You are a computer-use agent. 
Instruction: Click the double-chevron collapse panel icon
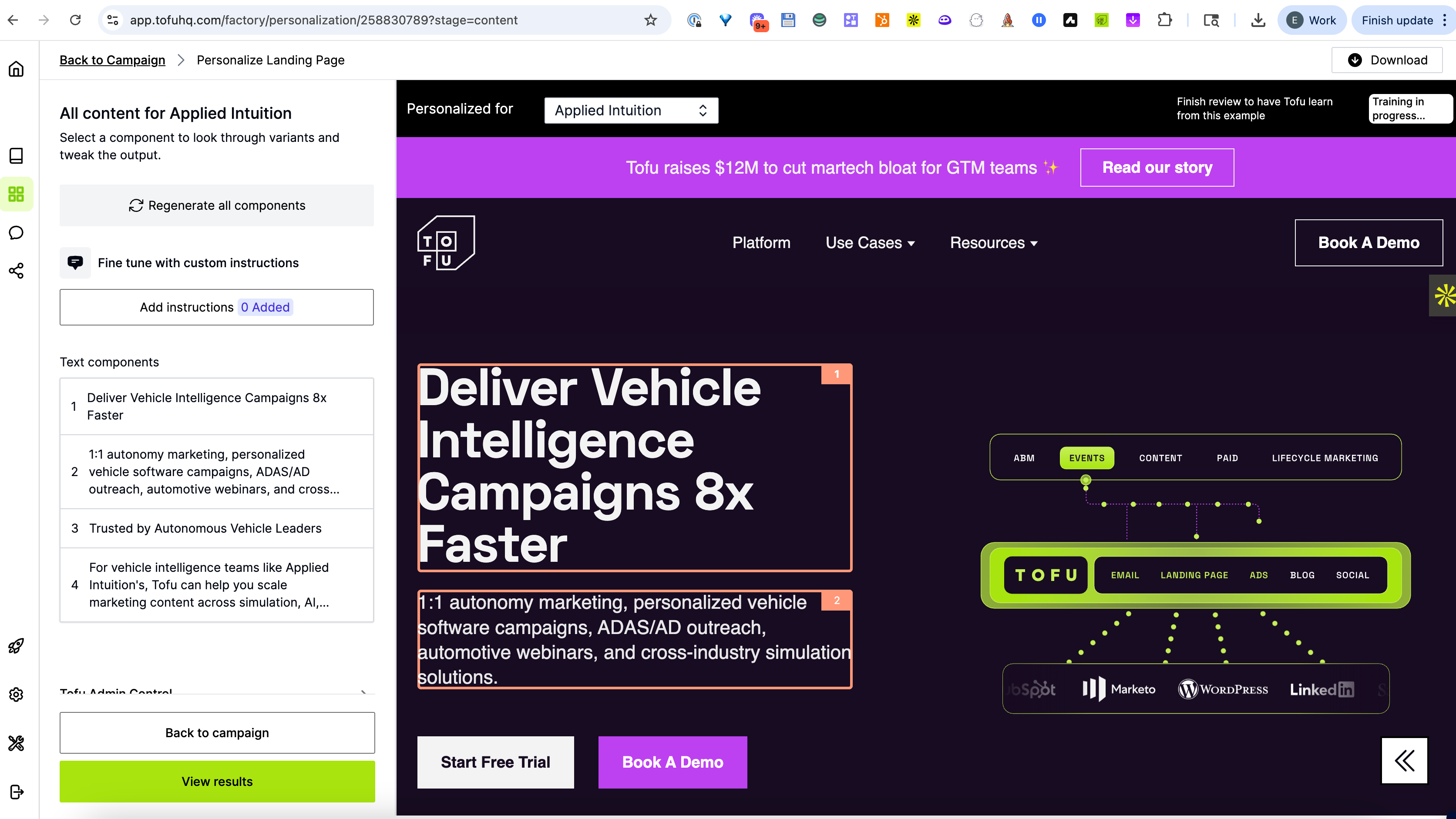[1404, 761]
